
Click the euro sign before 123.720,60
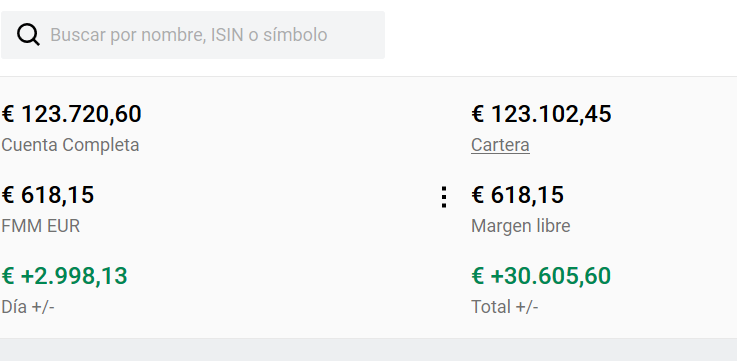(x=8, y=114)
